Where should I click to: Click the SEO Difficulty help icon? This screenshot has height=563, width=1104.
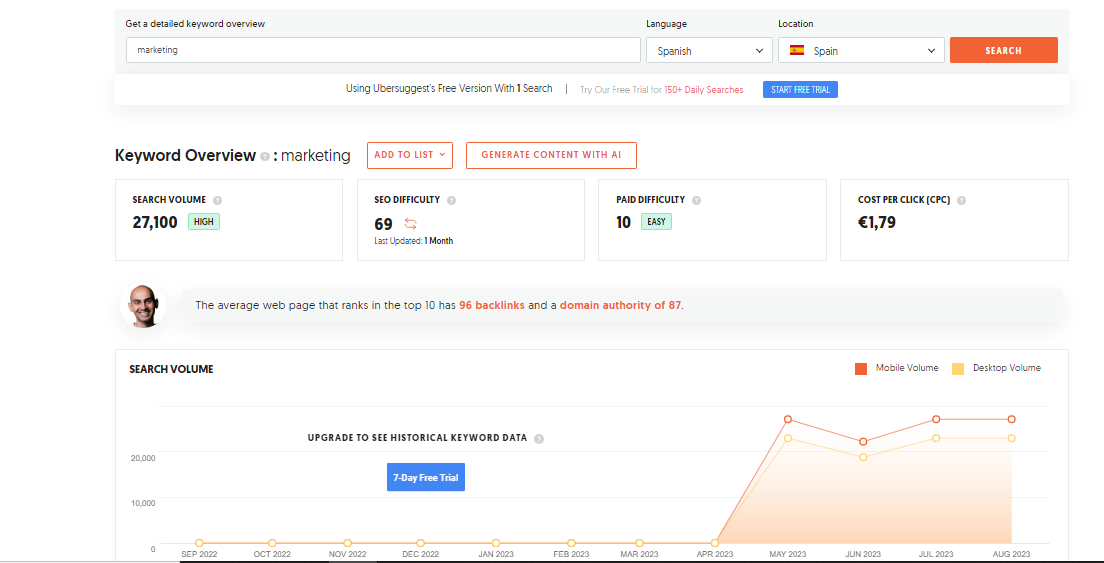(451, 200)
